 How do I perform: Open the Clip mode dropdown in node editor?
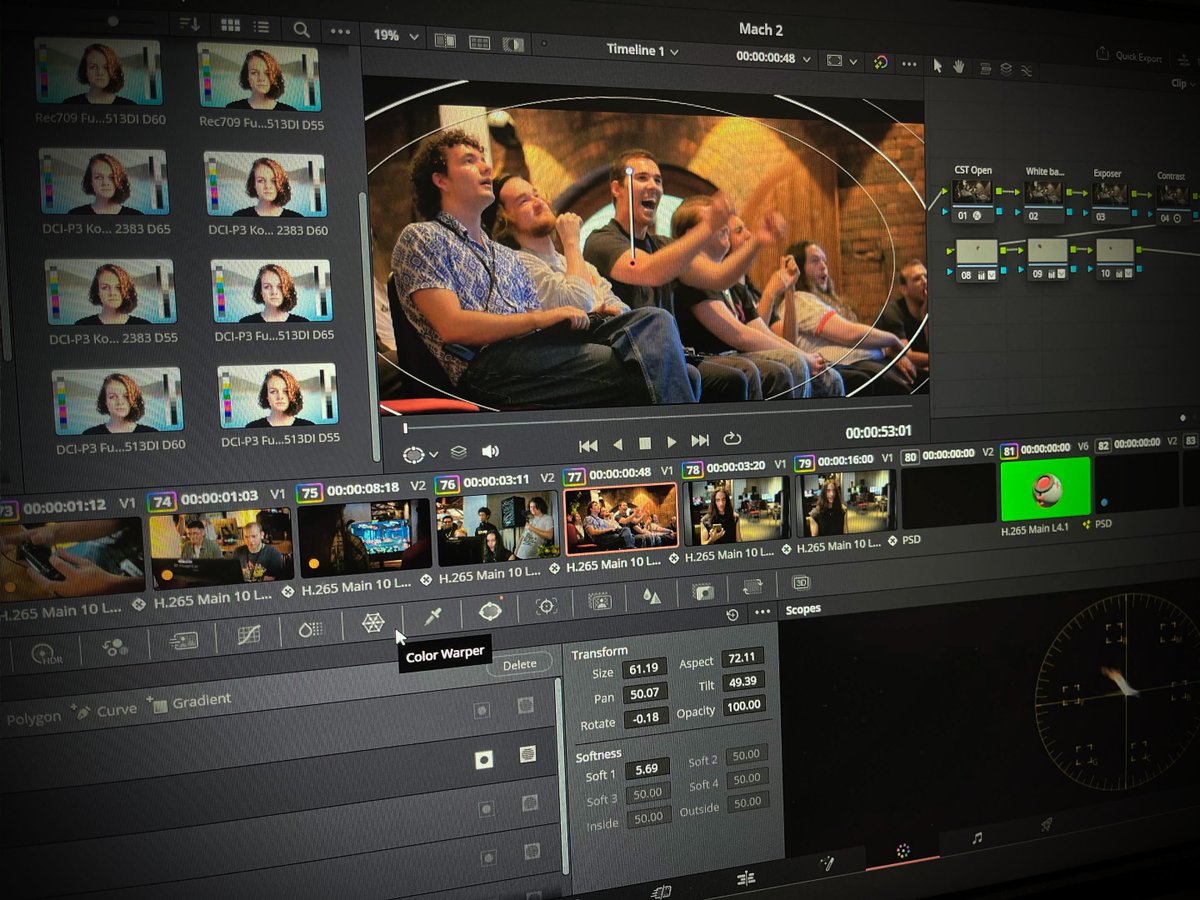[x=1182, y=84]
